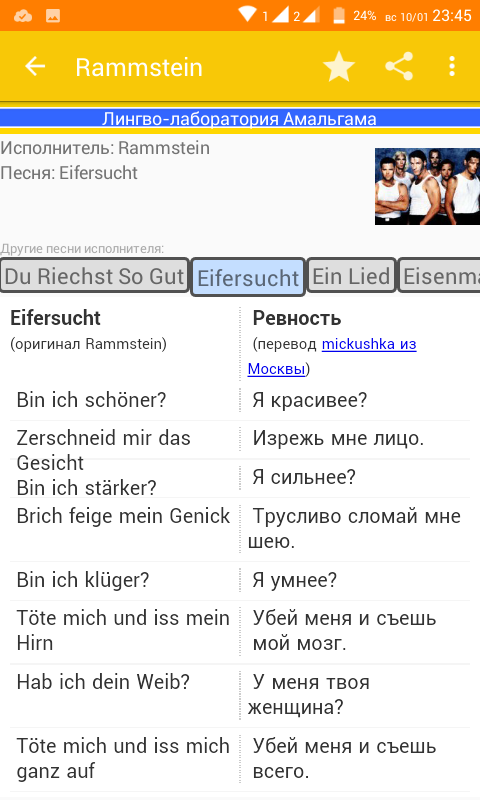480x800 pixels.
Task: Tap the translation line Я умнее?
Action: pyautogui.click(x=295, y=580)
